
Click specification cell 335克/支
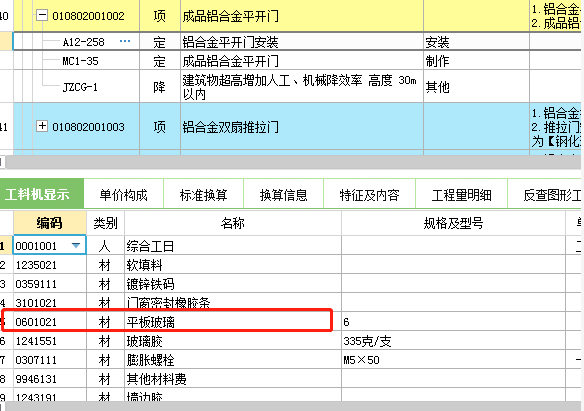[x=453, y=341]
